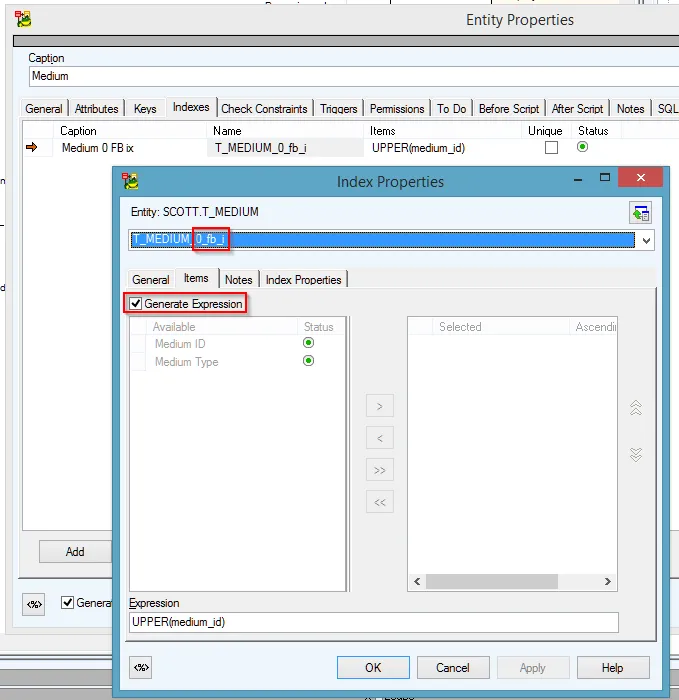
Task: Open the Keys tab
Action: (145, 109)
